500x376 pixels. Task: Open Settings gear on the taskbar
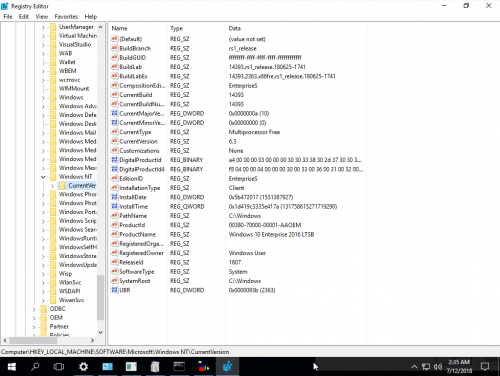click(83, 367)
